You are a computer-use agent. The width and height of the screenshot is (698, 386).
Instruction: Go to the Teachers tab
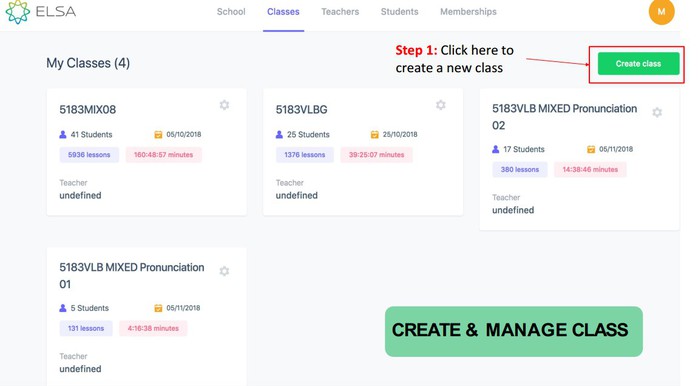point(340,12)
